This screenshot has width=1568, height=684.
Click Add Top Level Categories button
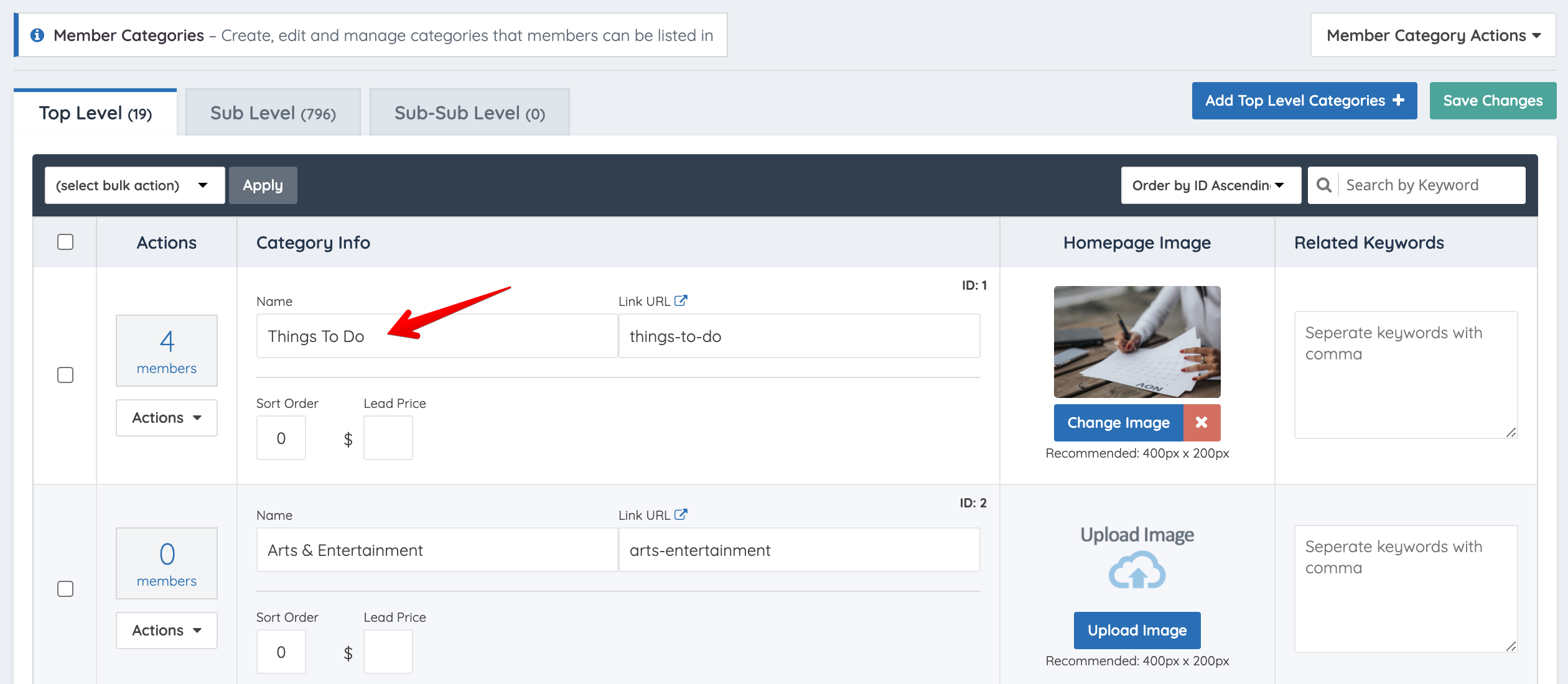[x=1304, y=101]
